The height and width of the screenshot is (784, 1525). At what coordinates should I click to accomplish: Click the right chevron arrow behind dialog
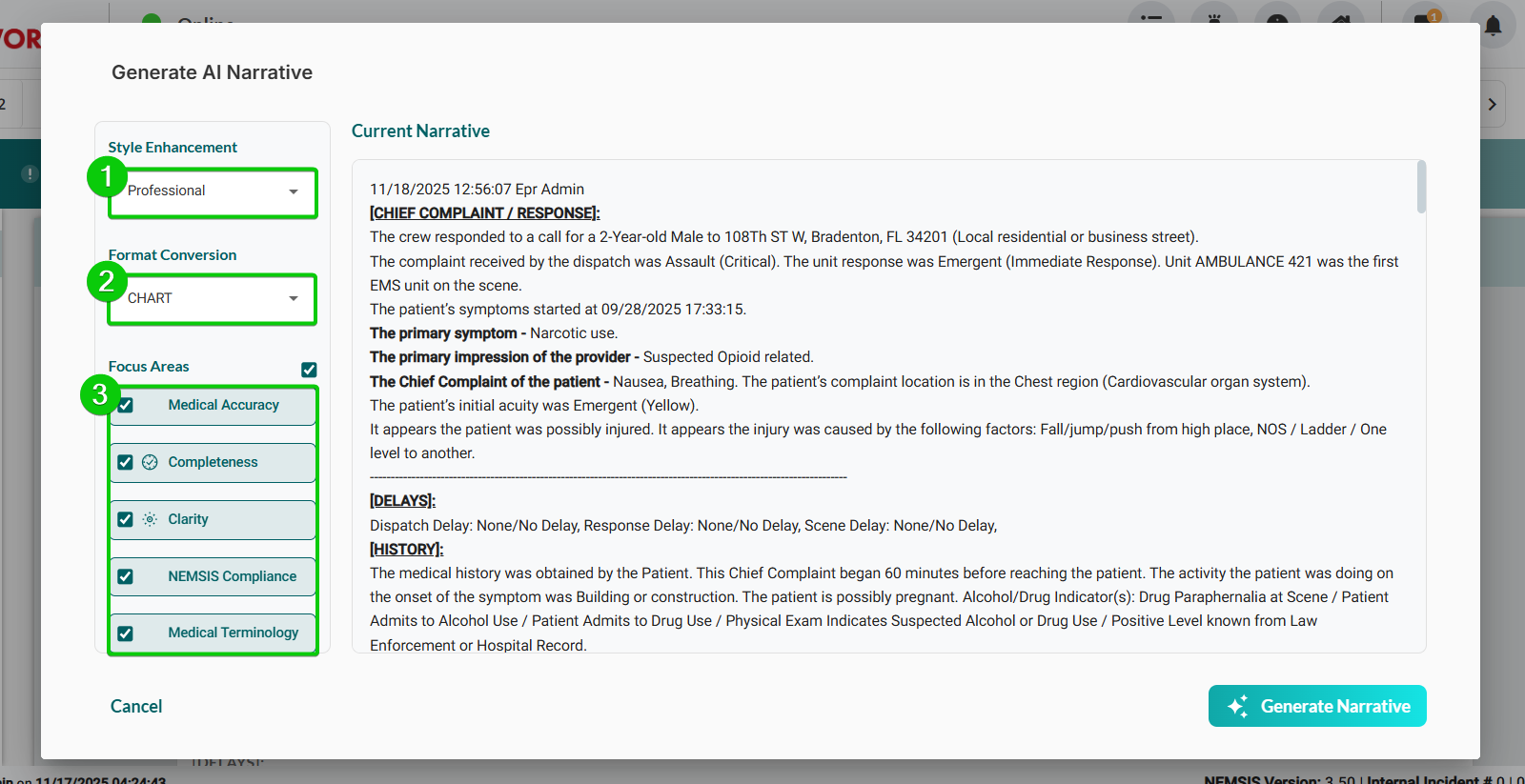point(1493,105)
